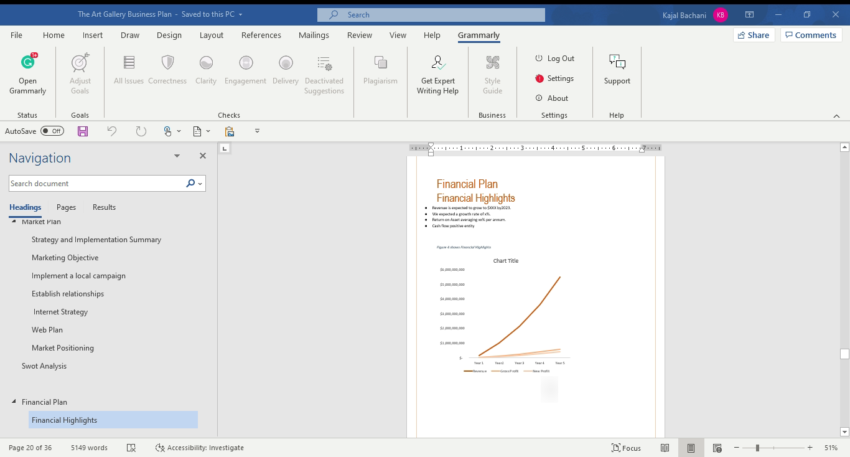Open the Customize Quick Access Toolbar dropdown

click(257, 131)
